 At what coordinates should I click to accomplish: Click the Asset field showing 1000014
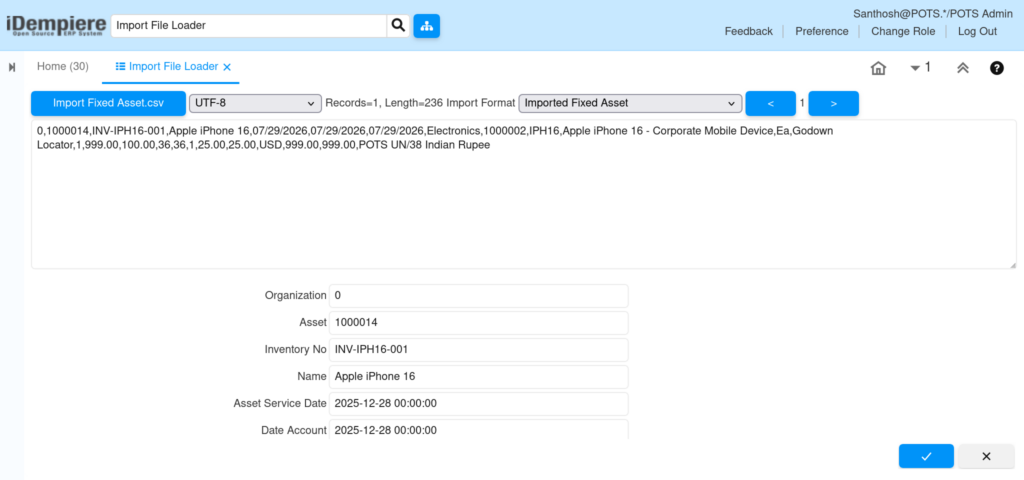(479, 323)
